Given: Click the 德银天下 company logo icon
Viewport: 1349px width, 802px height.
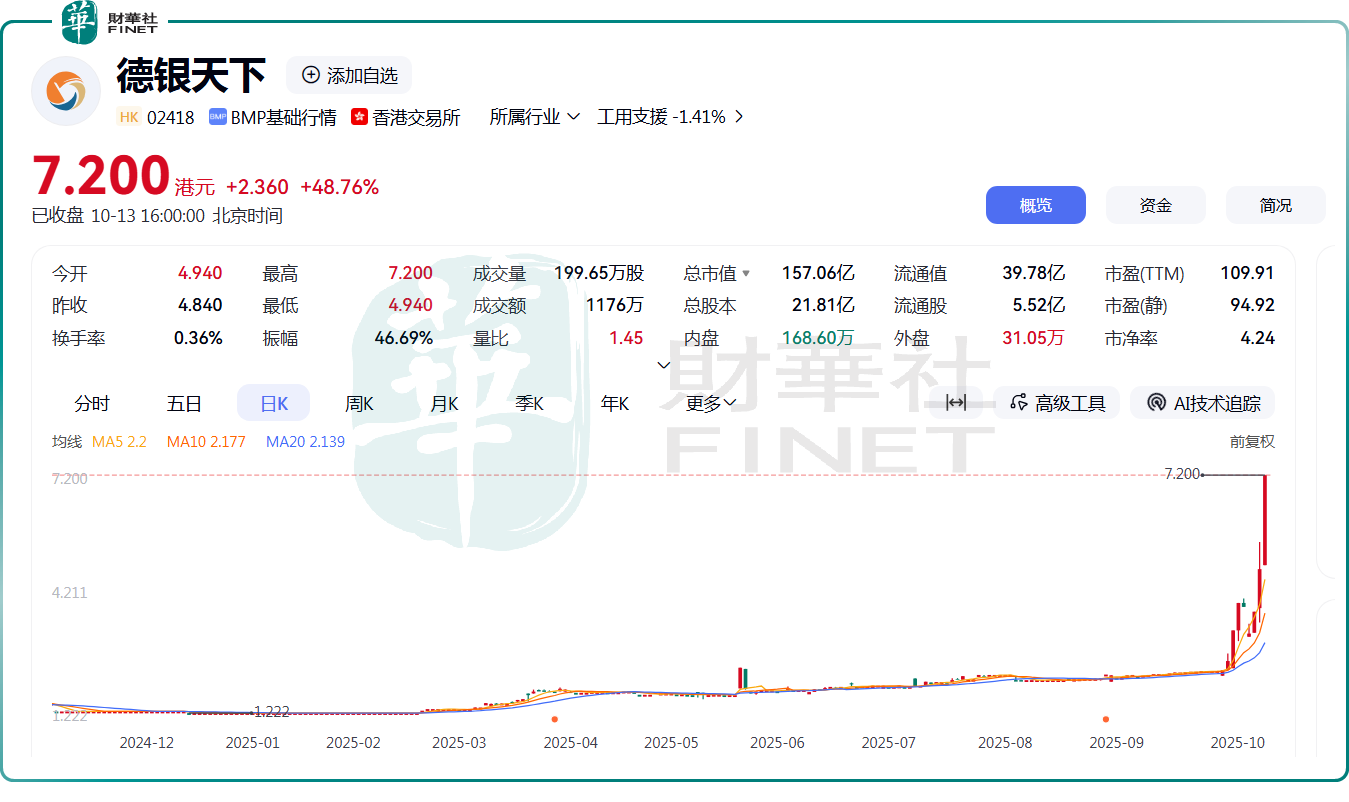Looking at the screenshot, I should [x=66, y=91].
